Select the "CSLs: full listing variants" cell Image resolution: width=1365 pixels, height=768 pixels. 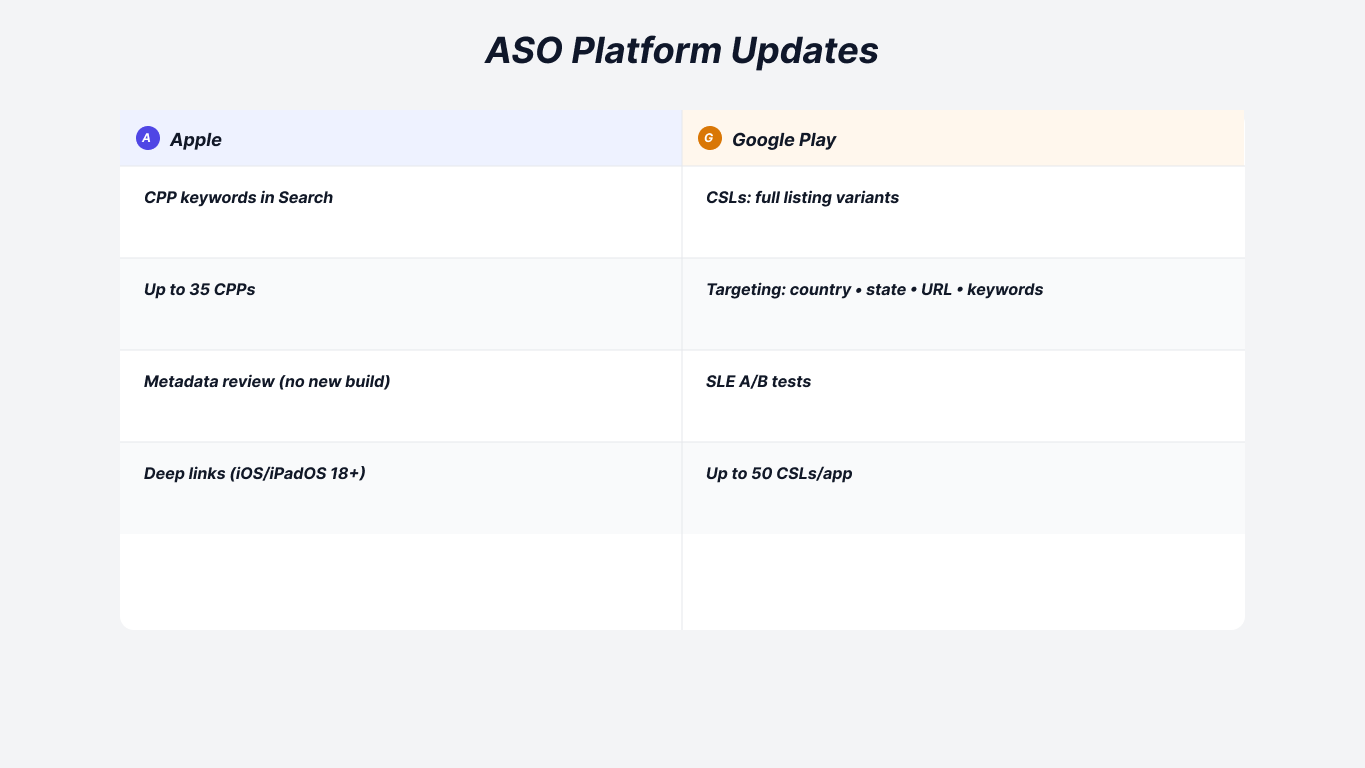point(802,198)
